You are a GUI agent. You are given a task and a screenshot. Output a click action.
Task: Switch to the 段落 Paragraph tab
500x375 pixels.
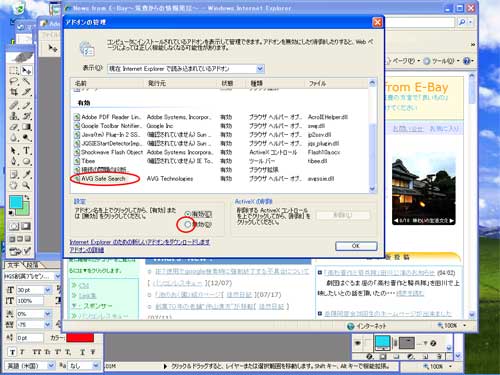[x=33, y=265]
